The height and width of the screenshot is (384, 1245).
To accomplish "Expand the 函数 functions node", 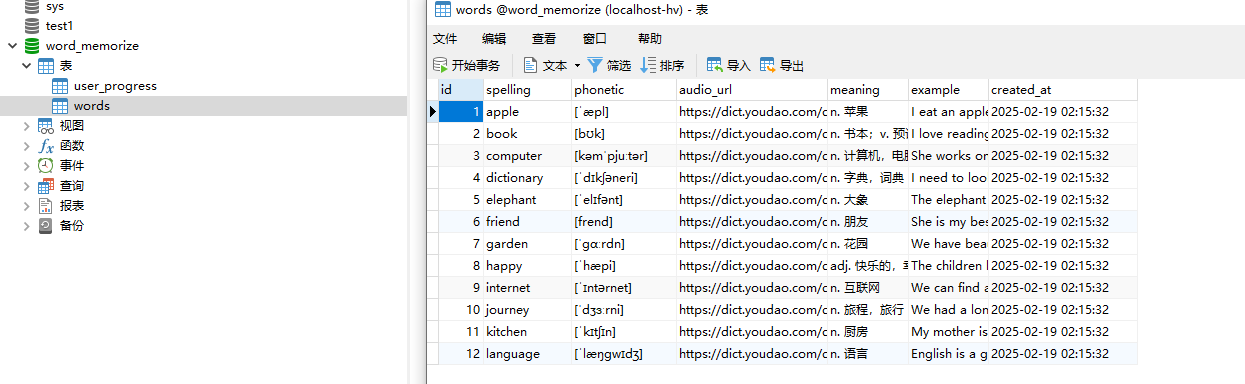I will point(27,146).
